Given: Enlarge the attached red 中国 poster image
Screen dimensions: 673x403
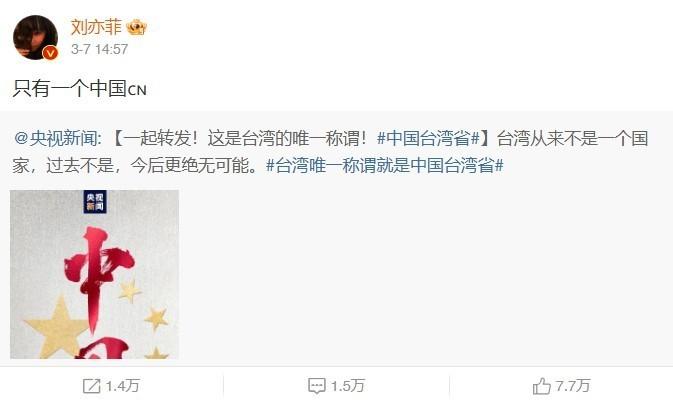Looking at the screenshot, I should (94, 274).
